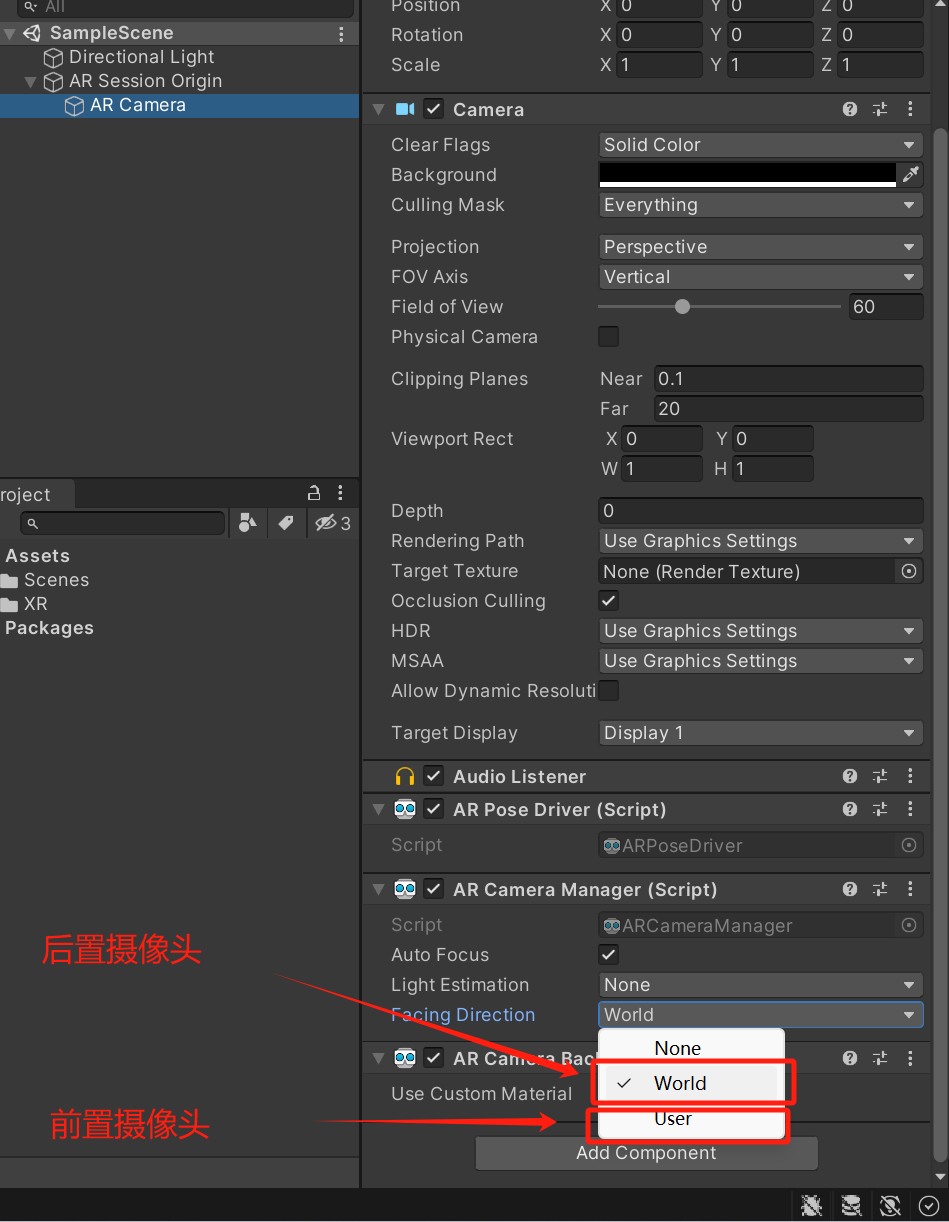Open AR Camera Manager preset icon
Viewport: 949px width, 1222px height.
[880, 889]
